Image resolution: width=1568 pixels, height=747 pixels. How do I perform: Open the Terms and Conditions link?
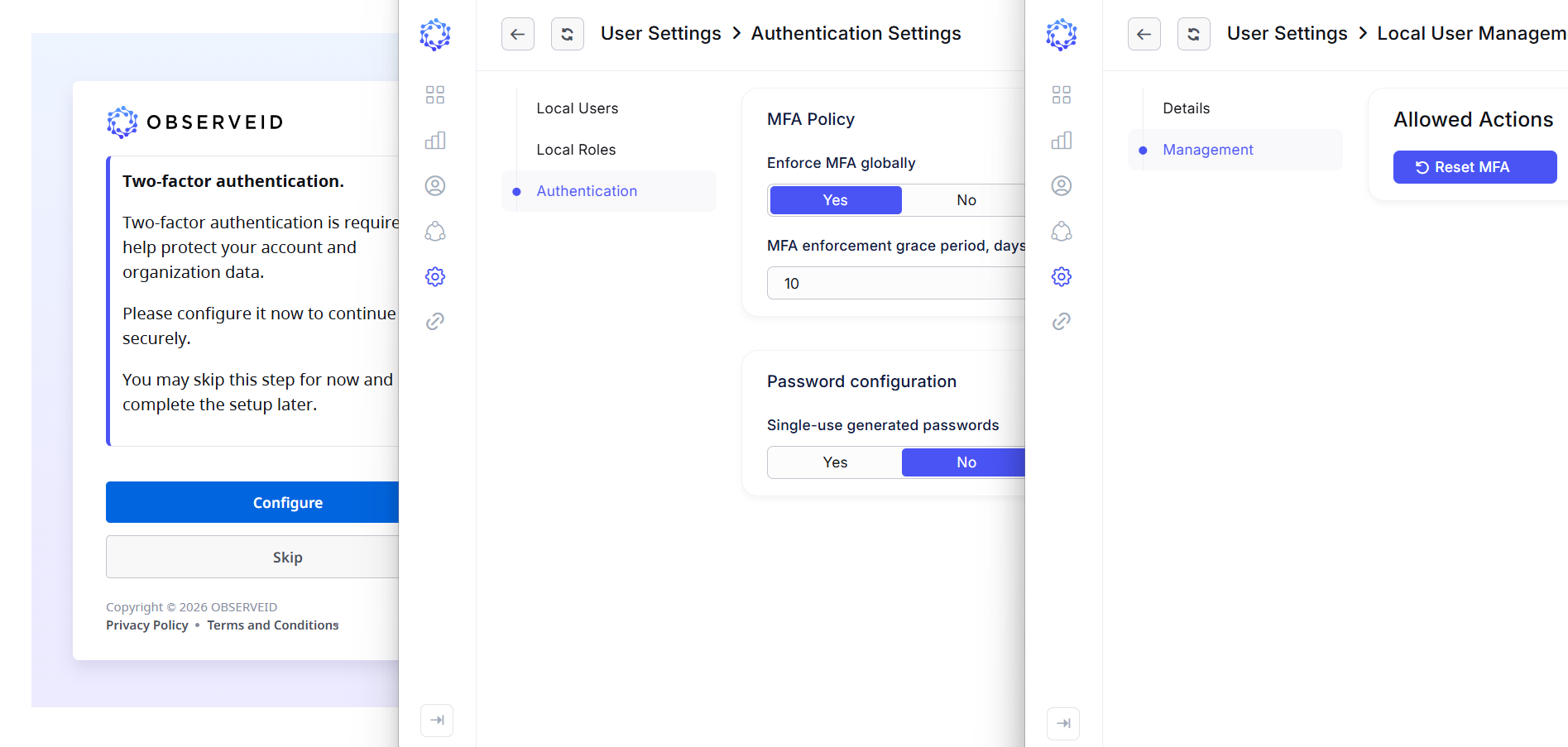(273, 625)
